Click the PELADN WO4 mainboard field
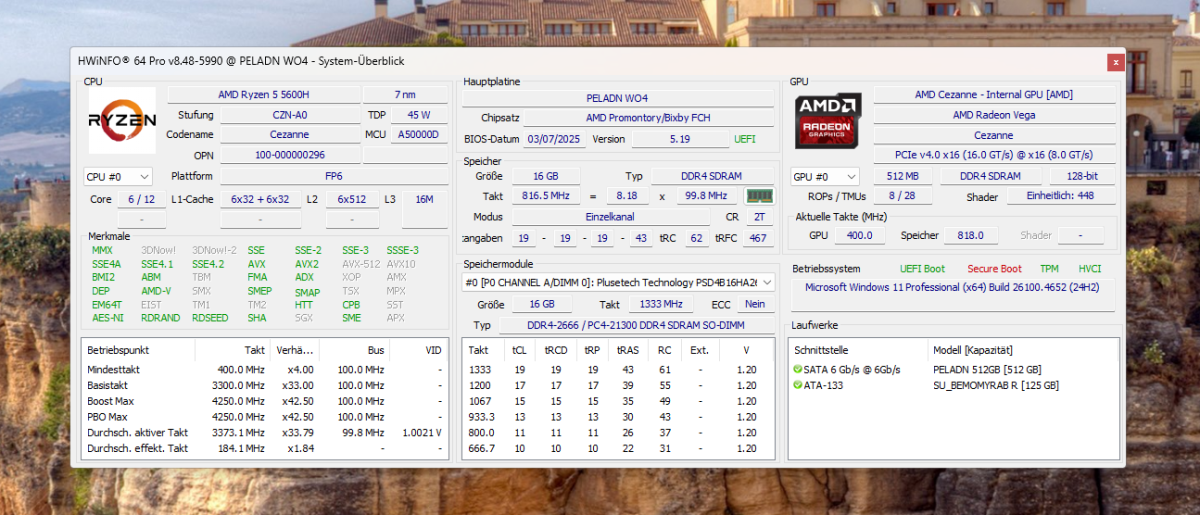Viewport: 1200px width, 515px height. click(x=617, y=98)
